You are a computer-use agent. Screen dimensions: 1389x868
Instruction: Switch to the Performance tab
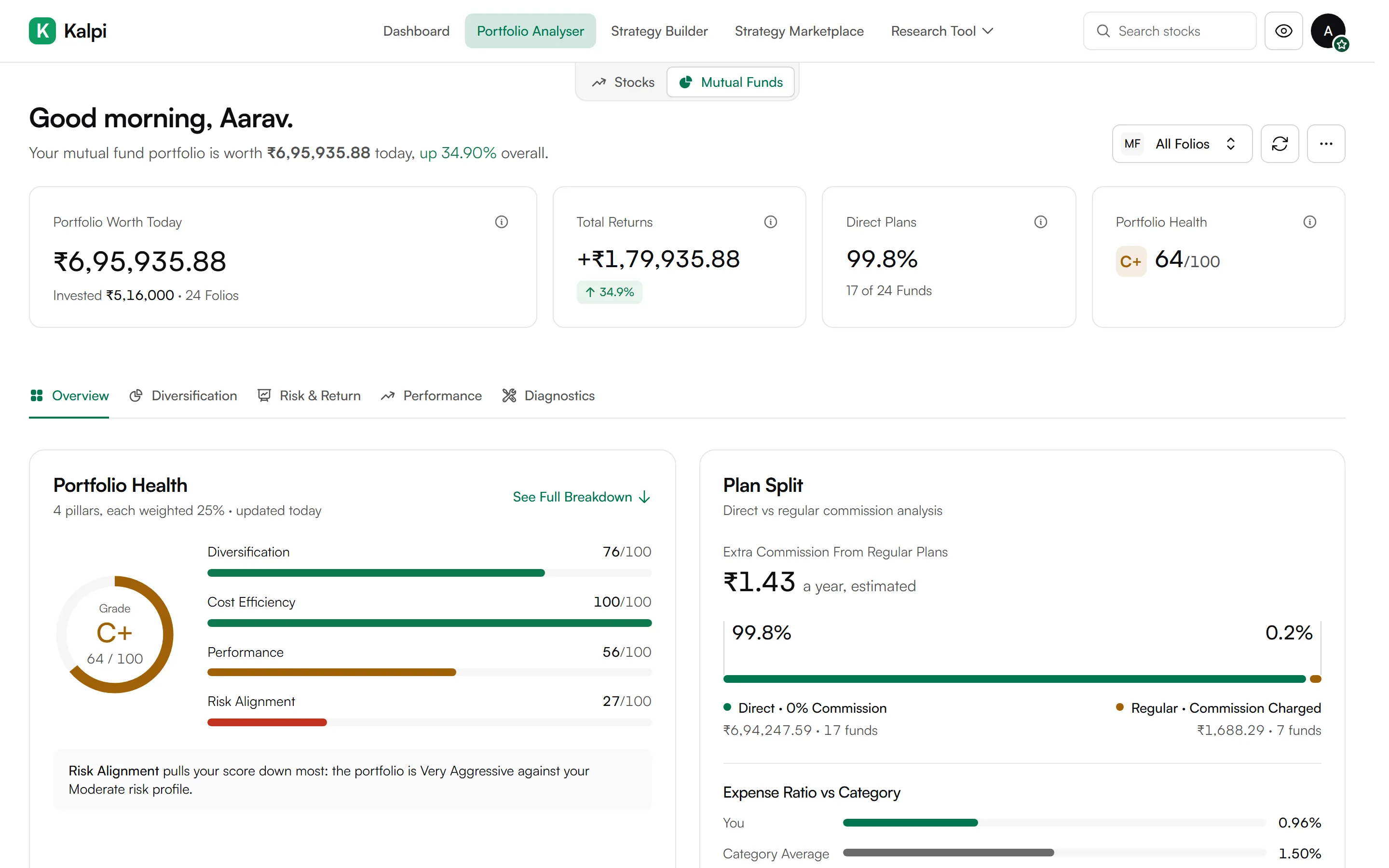[431, 395]
